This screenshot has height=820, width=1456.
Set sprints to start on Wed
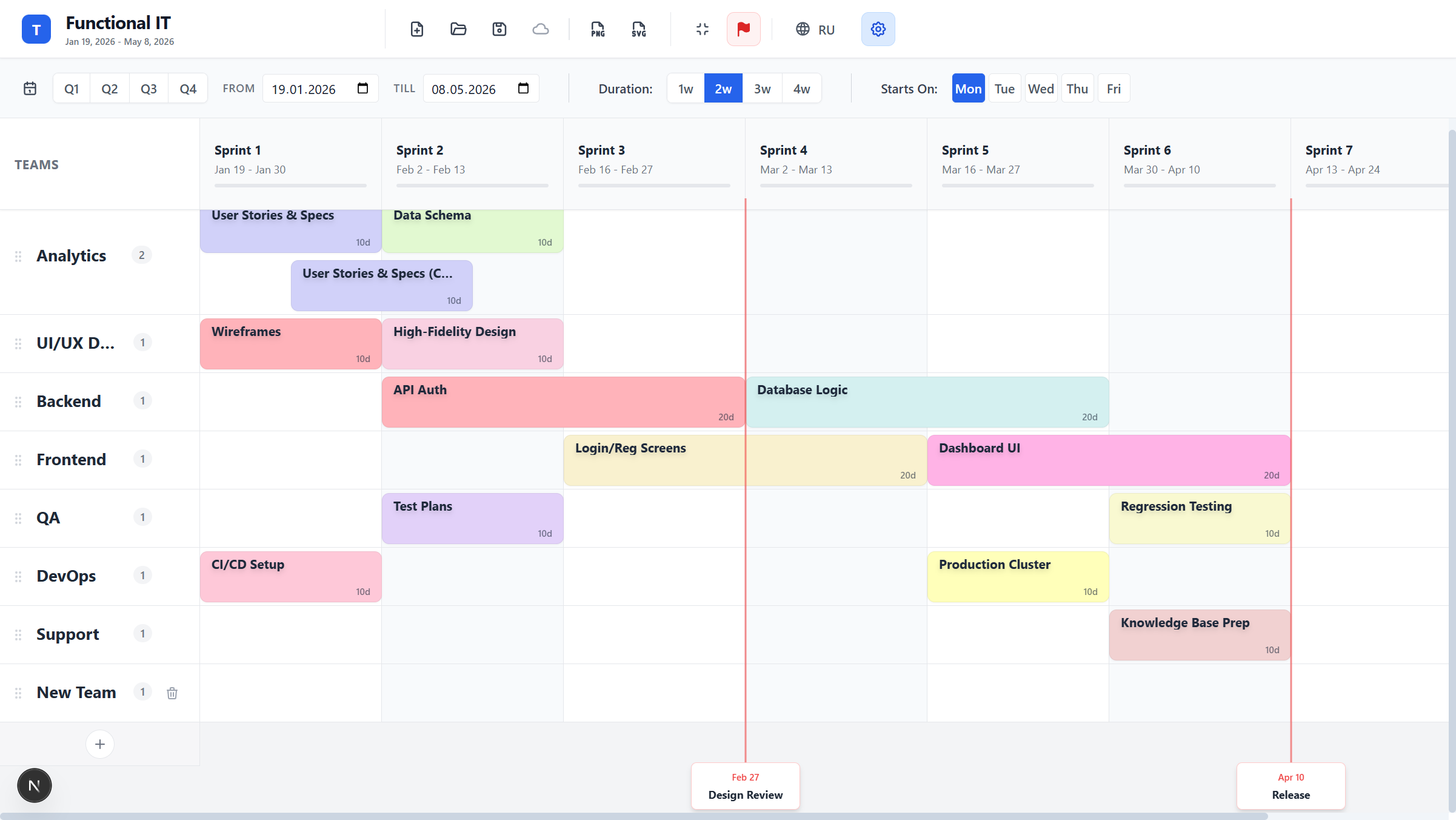[1041, 89]
